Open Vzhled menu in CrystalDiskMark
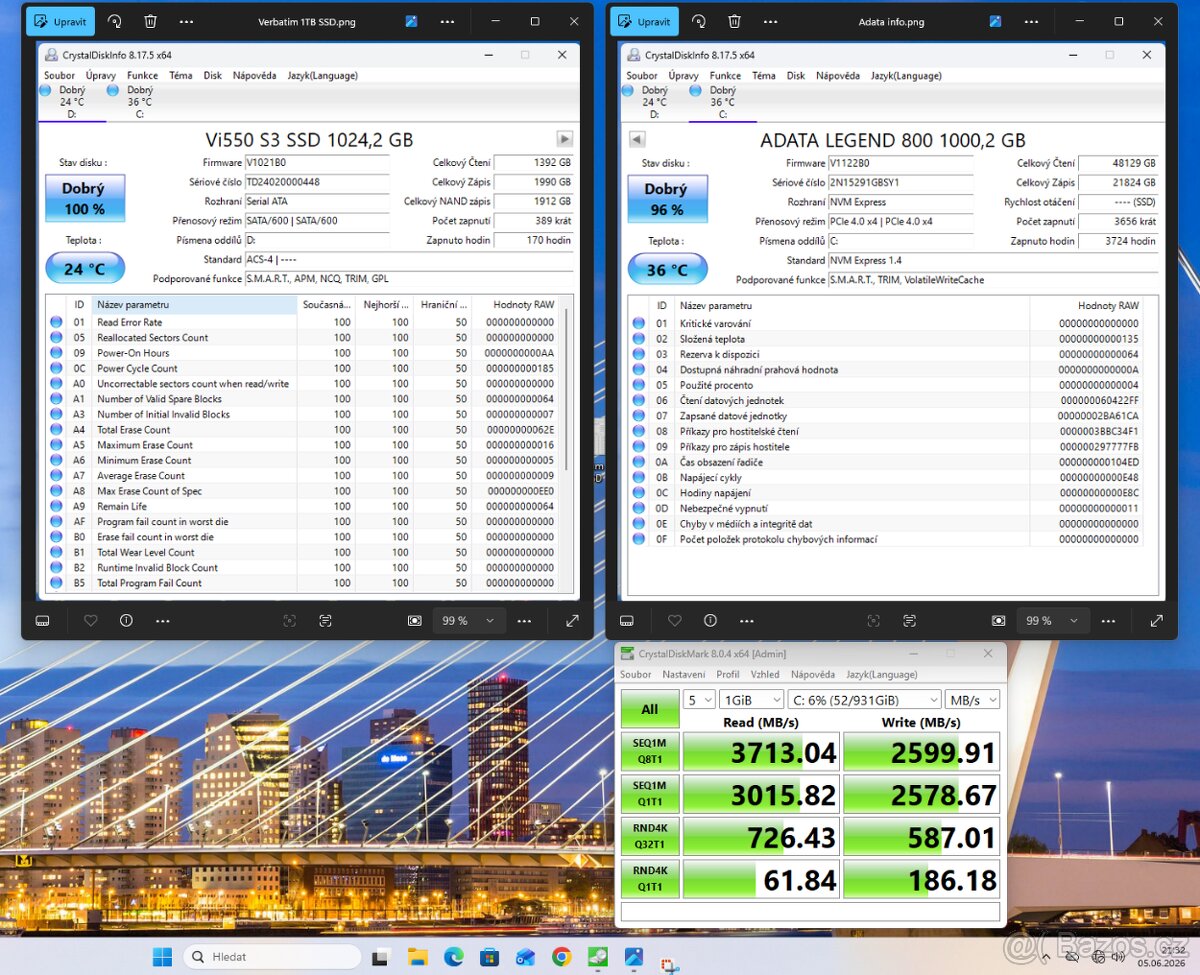The height and width of the screenshot is (975, 1200). [x=765, y=674]
